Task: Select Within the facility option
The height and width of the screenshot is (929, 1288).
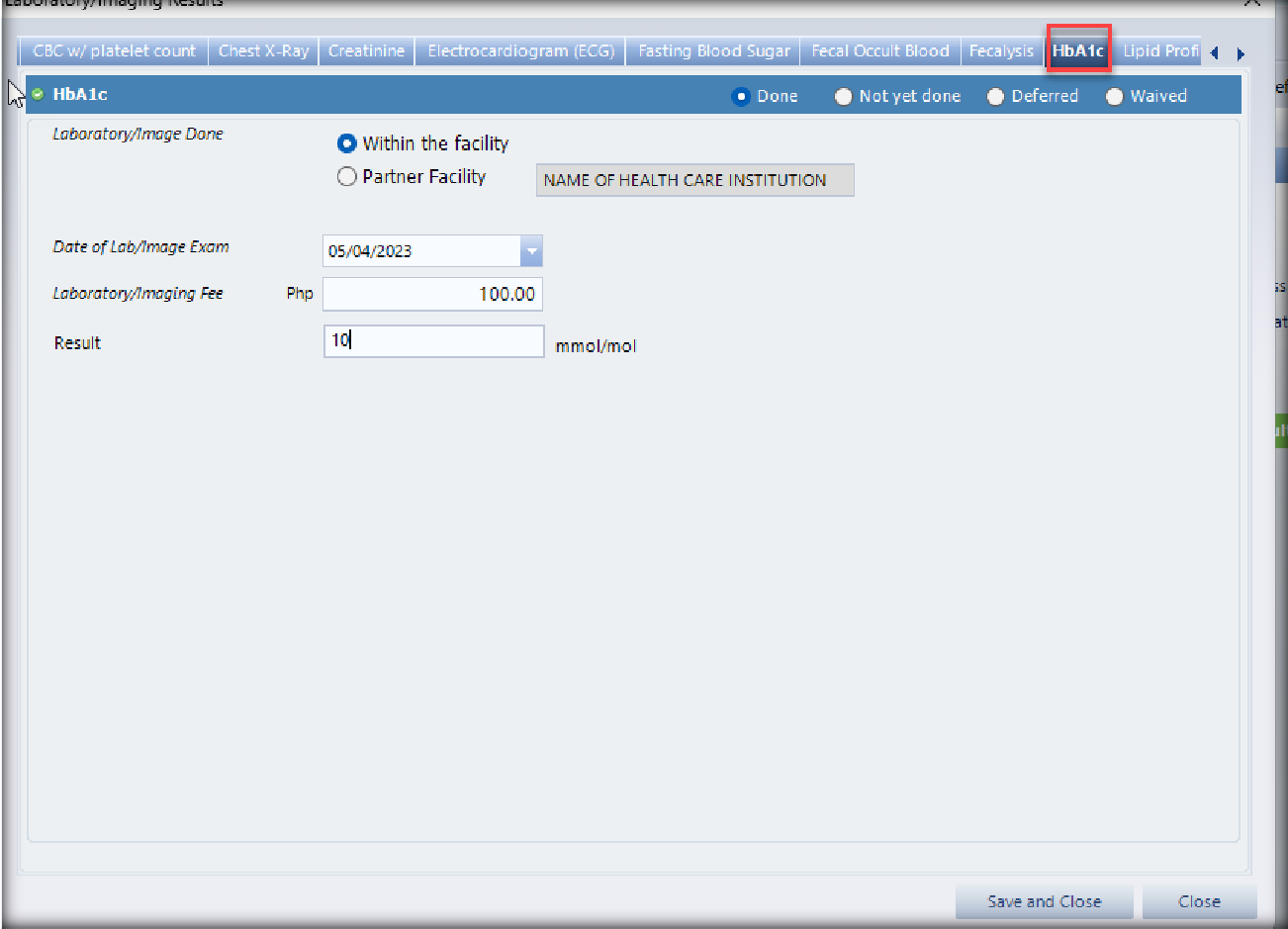Action: (x=347, y=143)
